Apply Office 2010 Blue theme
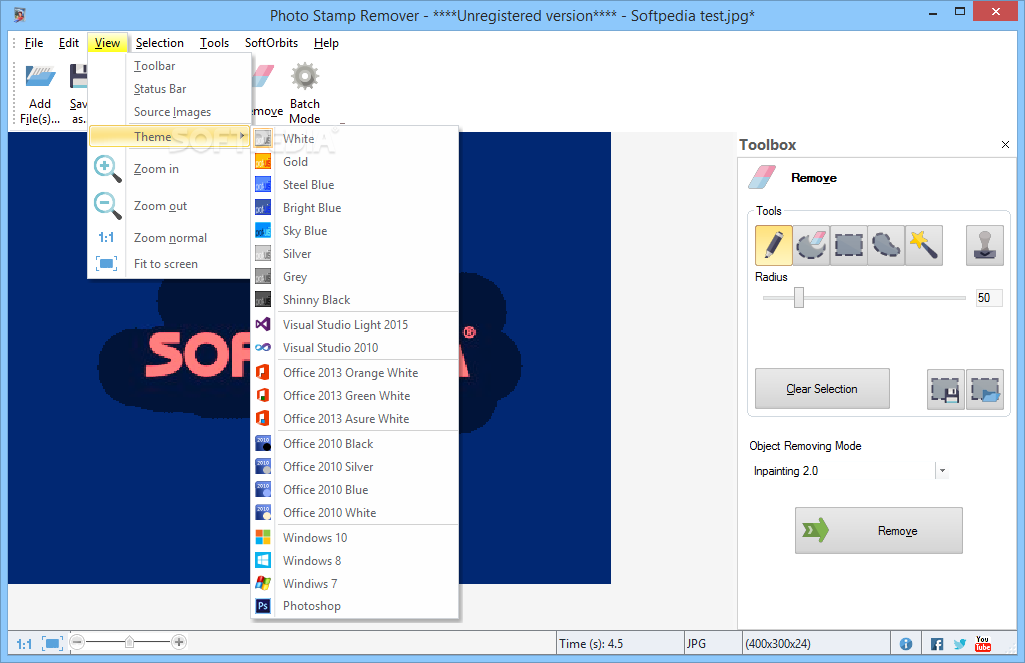Viewport: 1025px width, 663px height. coord(355,489)
